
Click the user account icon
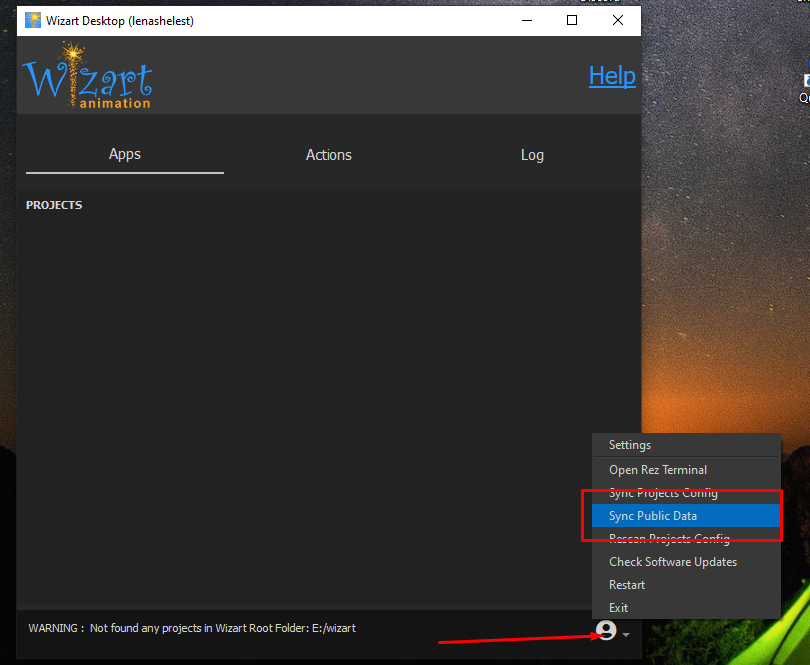(x=606, y=630)
